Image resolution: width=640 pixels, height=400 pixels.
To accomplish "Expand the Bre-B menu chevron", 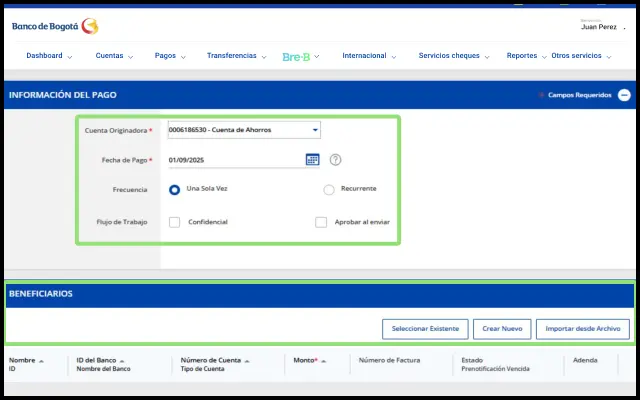I will 316,57.
